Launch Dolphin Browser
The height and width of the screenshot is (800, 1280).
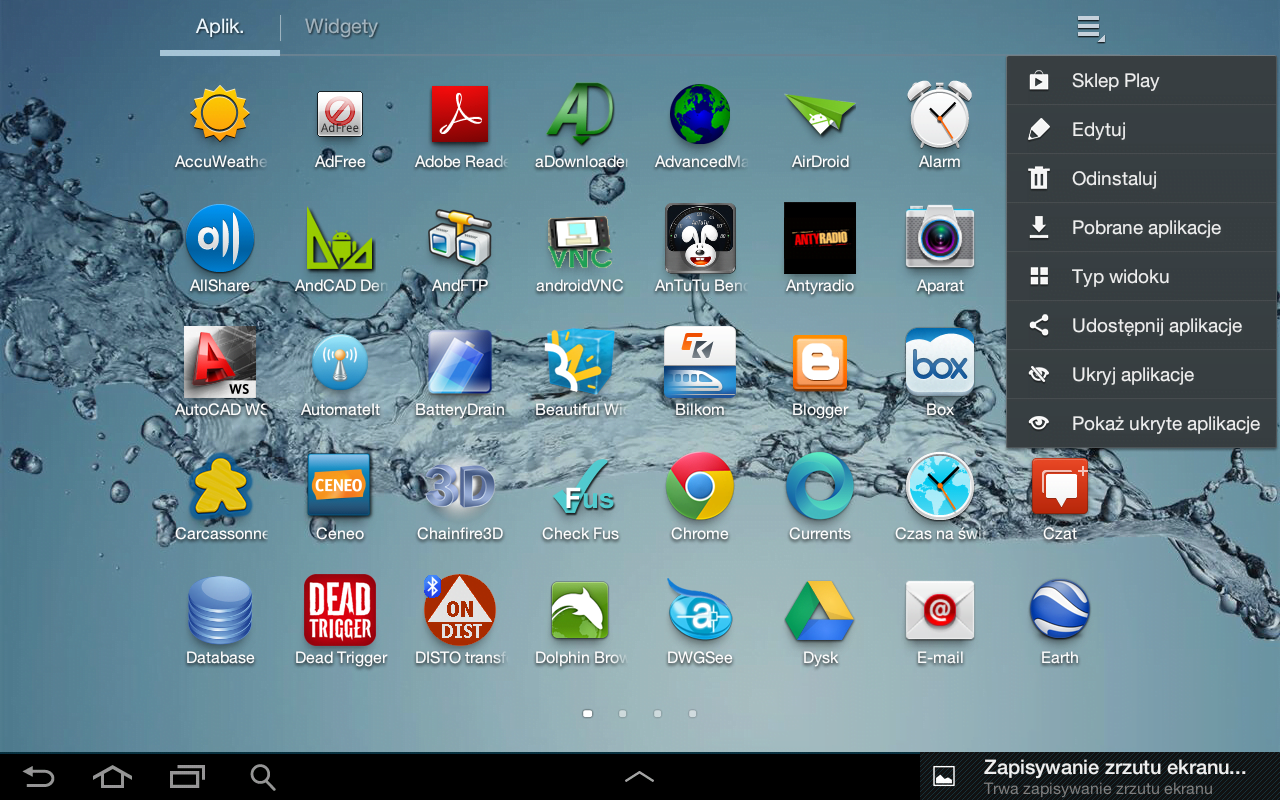click(x=580, y=610)
